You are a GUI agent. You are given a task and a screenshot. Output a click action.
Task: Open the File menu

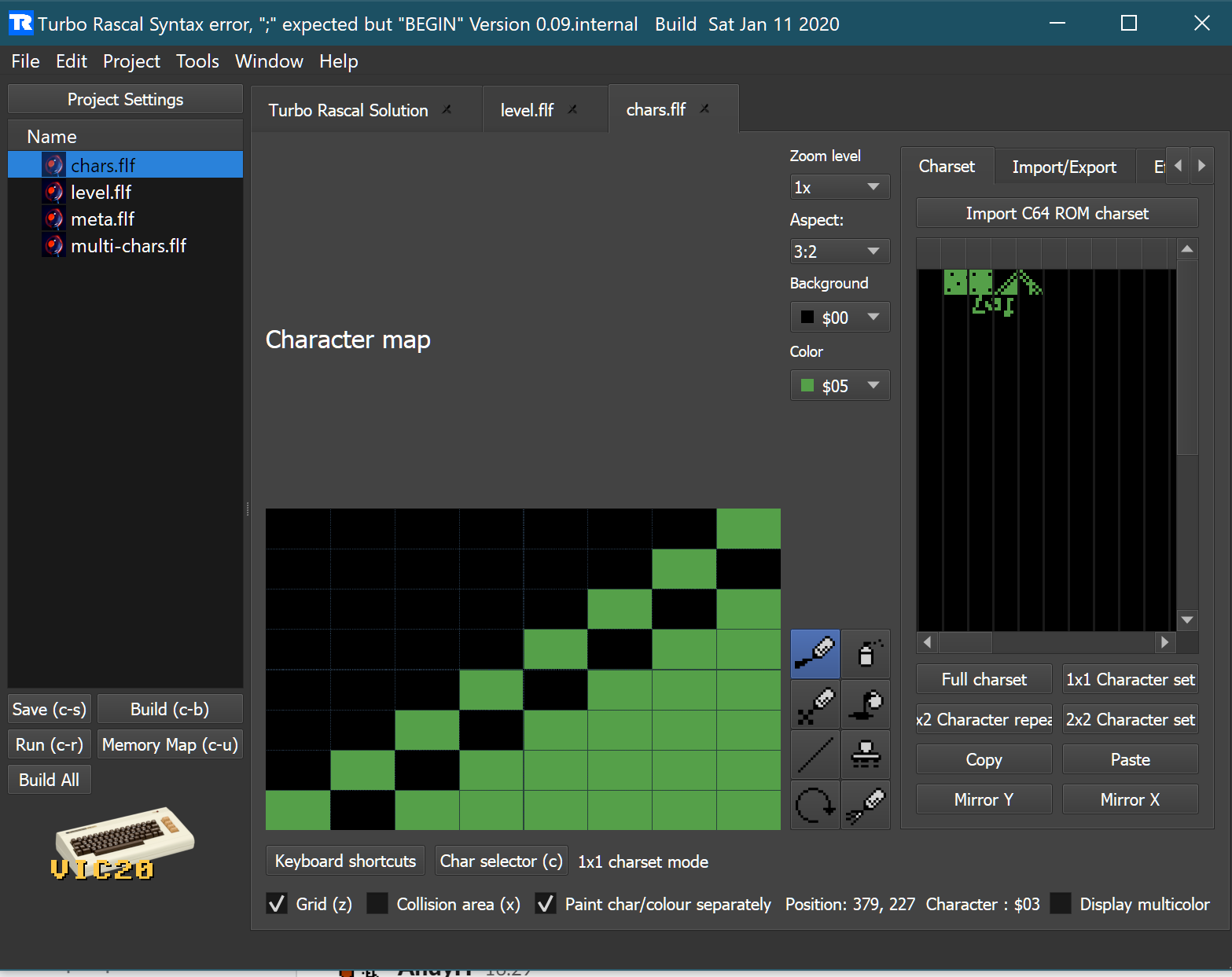(25, 61)
